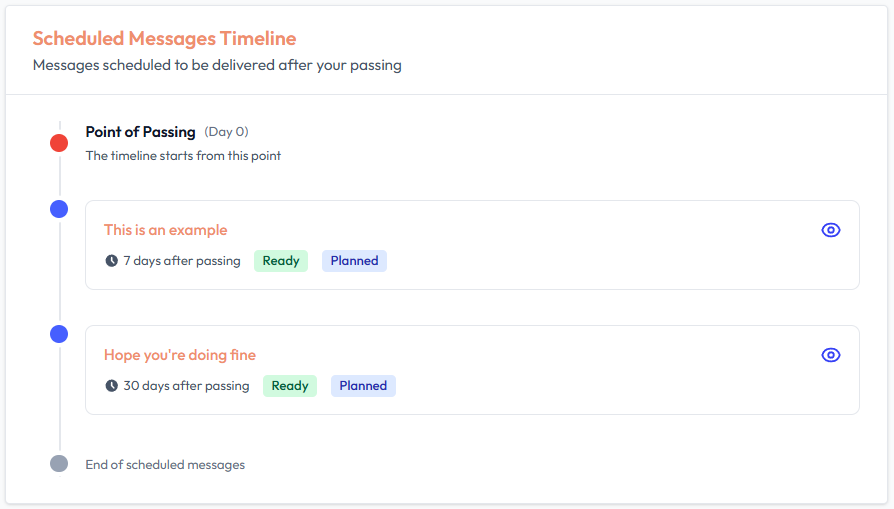The height and width of the screenshot is (509, 894).
Task: Click the 'Point of Passing' heading
Action: click(140, 132)
